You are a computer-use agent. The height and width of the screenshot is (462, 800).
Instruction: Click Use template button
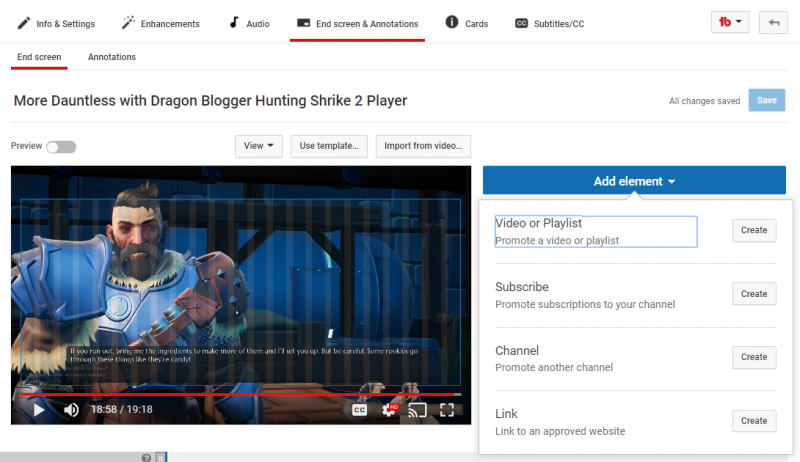[x=329, y=146]
